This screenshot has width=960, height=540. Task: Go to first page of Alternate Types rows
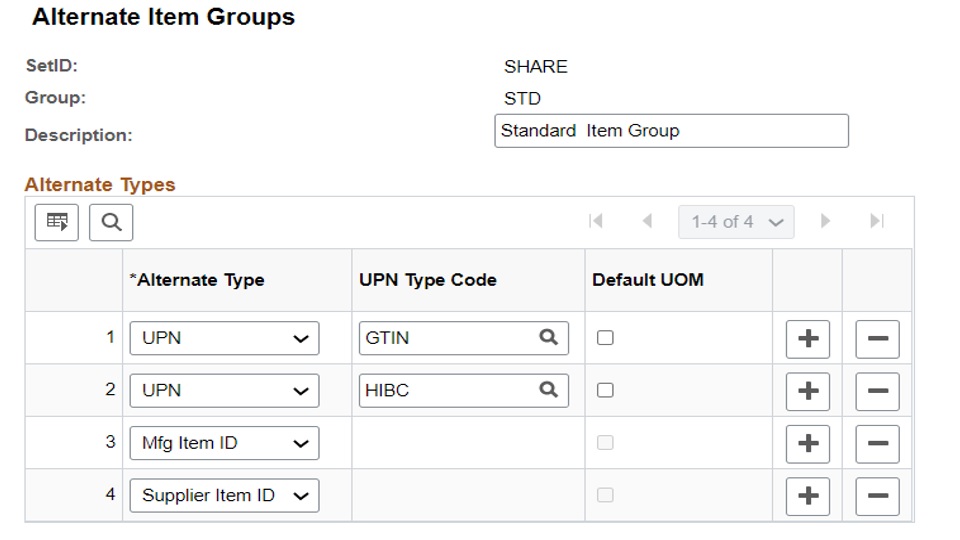tap(595, 221)
